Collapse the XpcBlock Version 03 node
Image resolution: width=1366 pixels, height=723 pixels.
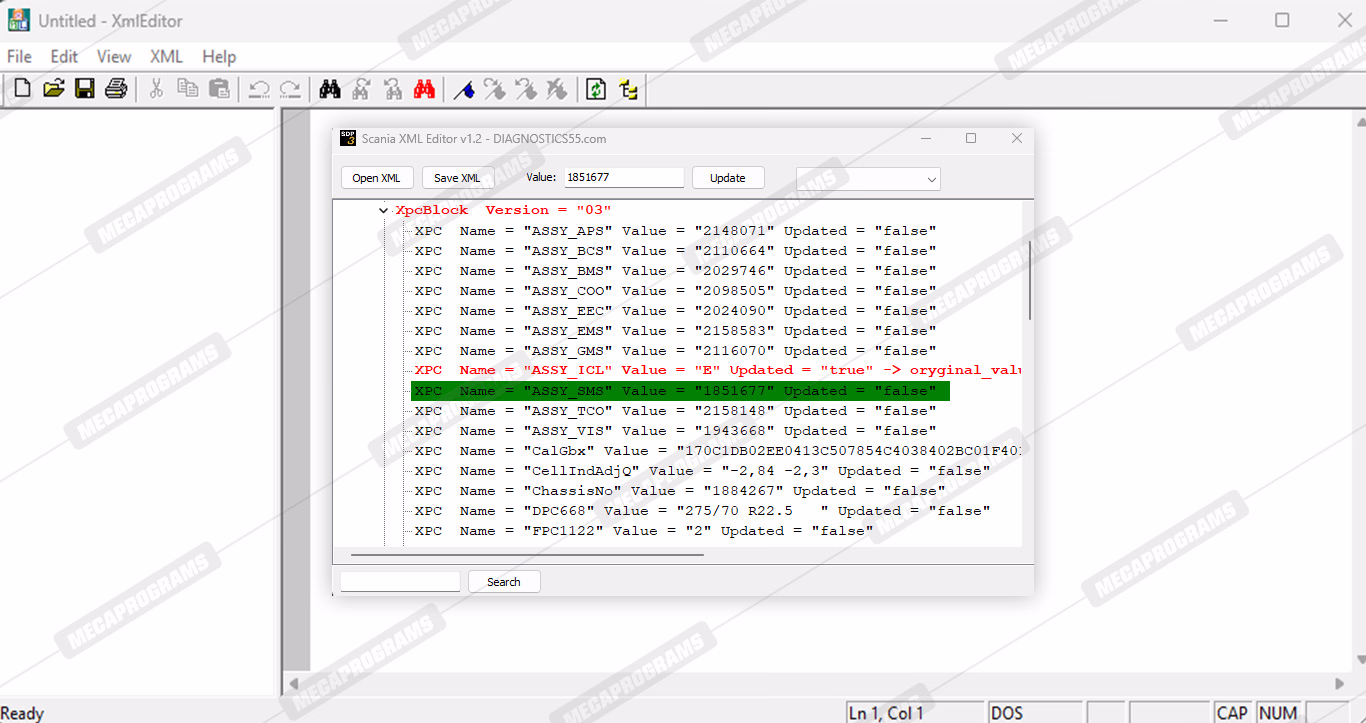click(384, 210)
